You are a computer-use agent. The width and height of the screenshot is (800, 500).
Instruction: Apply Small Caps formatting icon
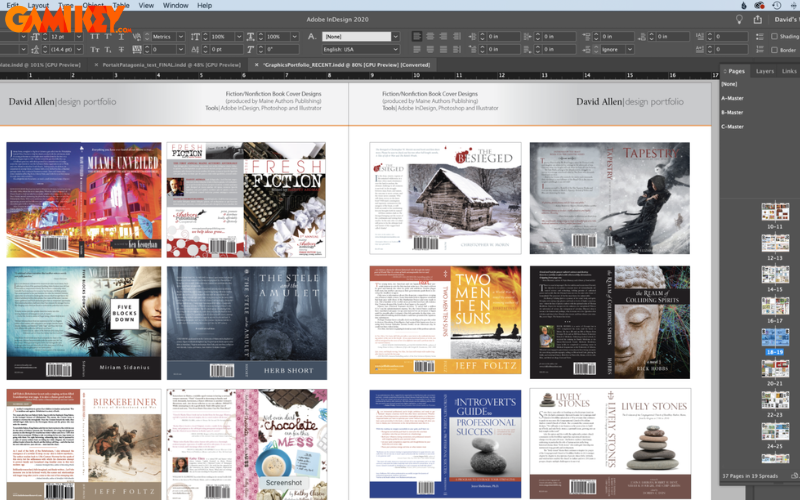pos(95,49)
